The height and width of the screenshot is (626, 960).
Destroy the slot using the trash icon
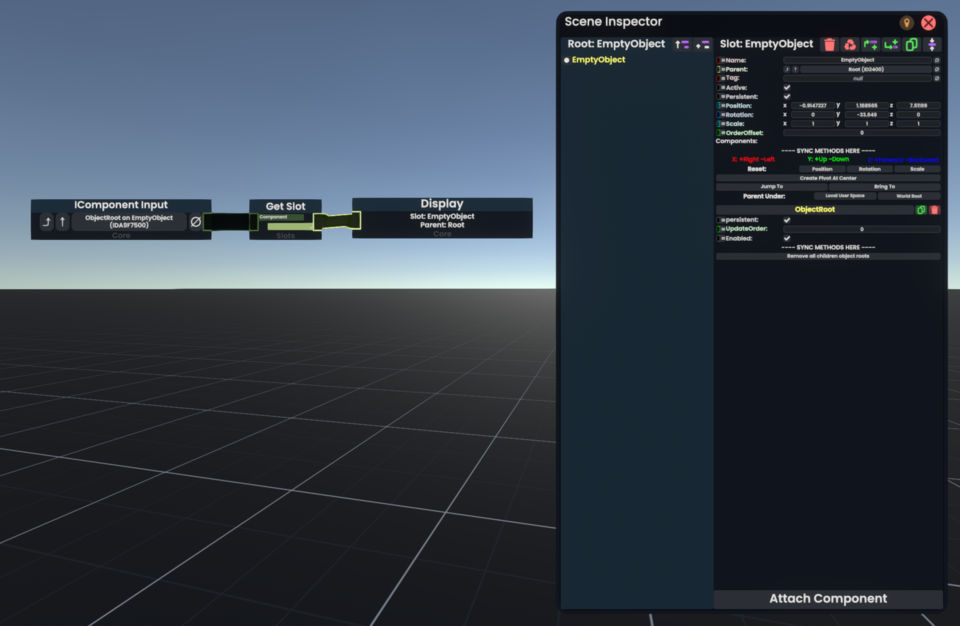pyautogui.click(x=829, y=44)
